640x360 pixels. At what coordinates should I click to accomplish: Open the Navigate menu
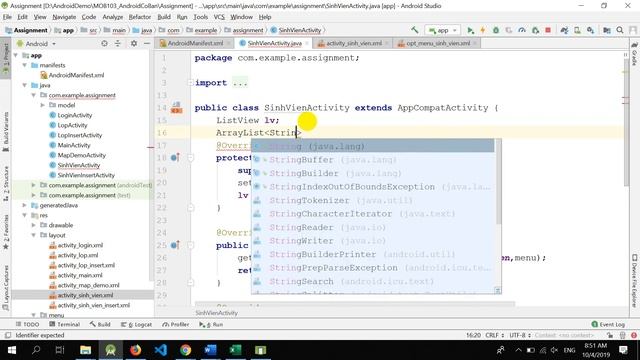tap(64, 17)
